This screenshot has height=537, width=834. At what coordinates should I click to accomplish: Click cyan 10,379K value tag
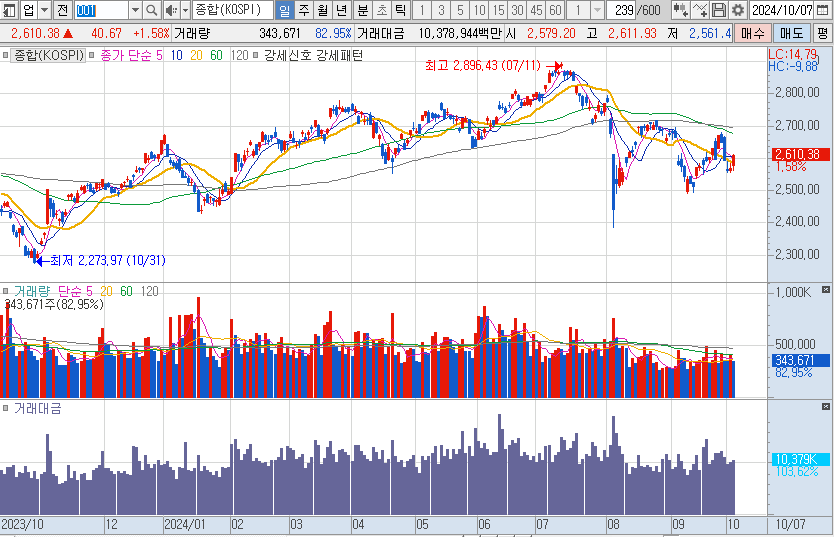[x=800, y=459]
